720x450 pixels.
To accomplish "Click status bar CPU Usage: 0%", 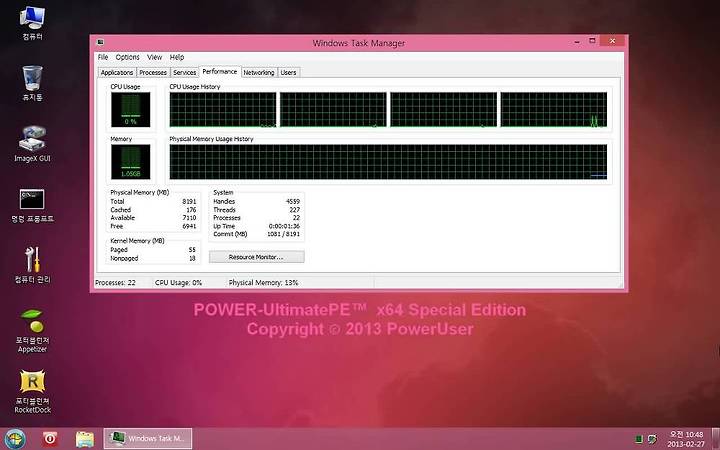I will (x=179, y=282).
